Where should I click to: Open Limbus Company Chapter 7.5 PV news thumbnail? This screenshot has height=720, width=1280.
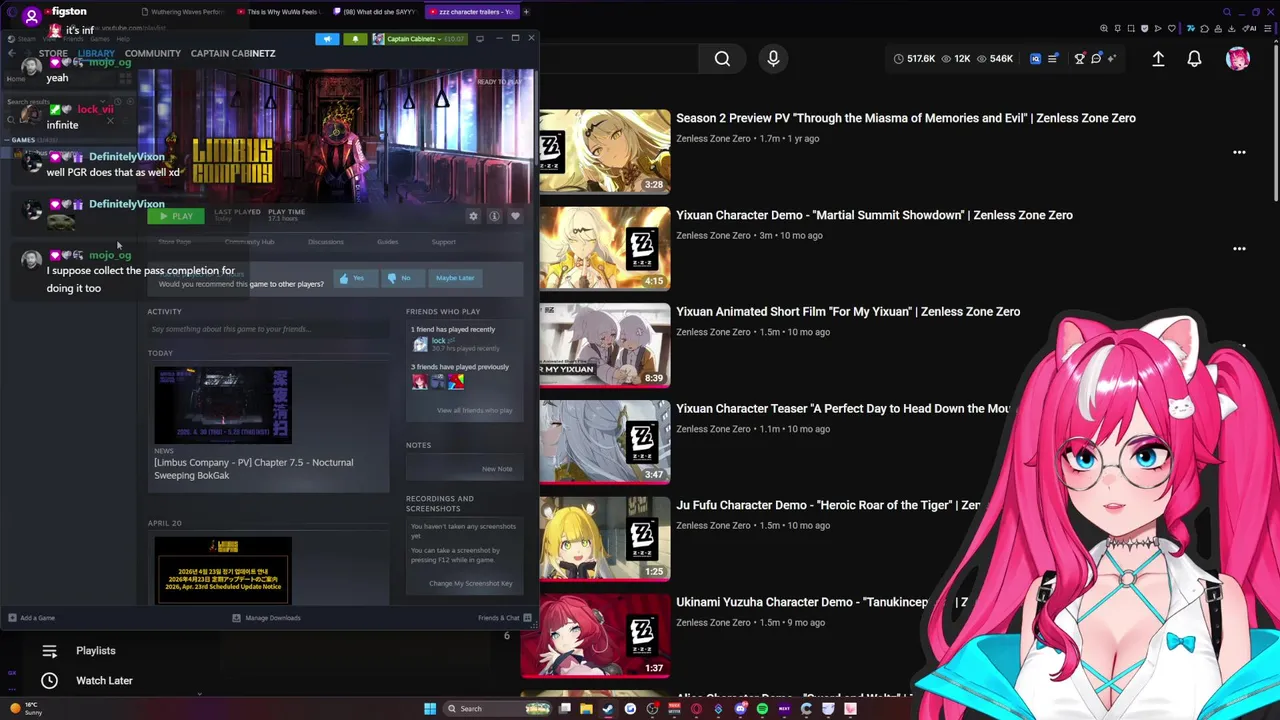tap(223, 405)
